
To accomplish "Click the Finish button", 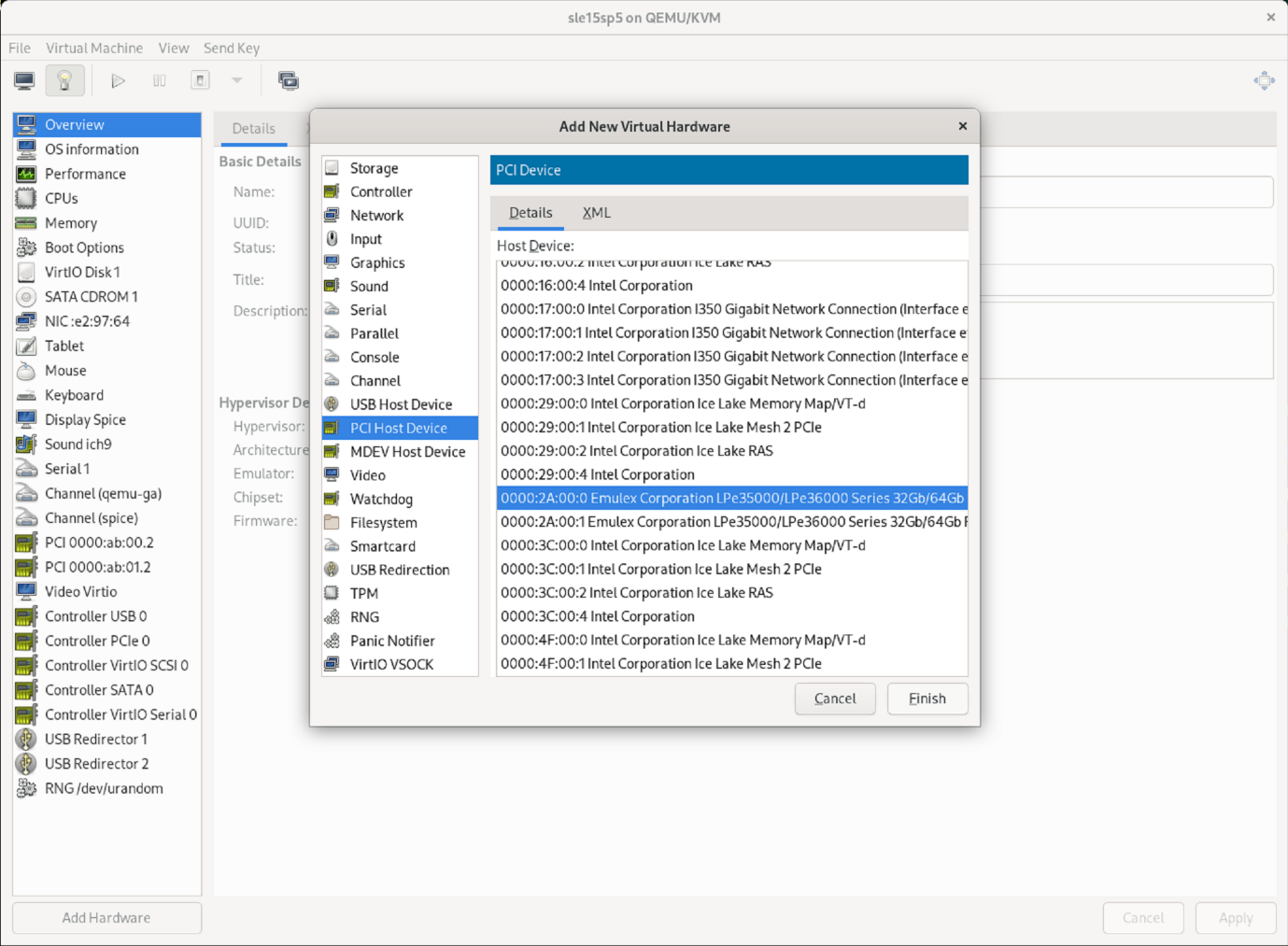I will pyautogui.click(x=927, y=699).
